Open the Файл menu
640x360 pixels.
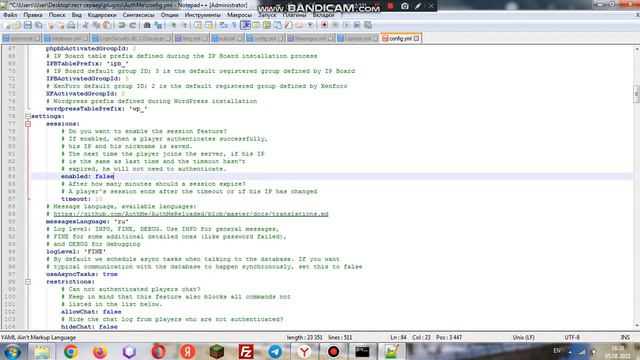coord(10,15)
